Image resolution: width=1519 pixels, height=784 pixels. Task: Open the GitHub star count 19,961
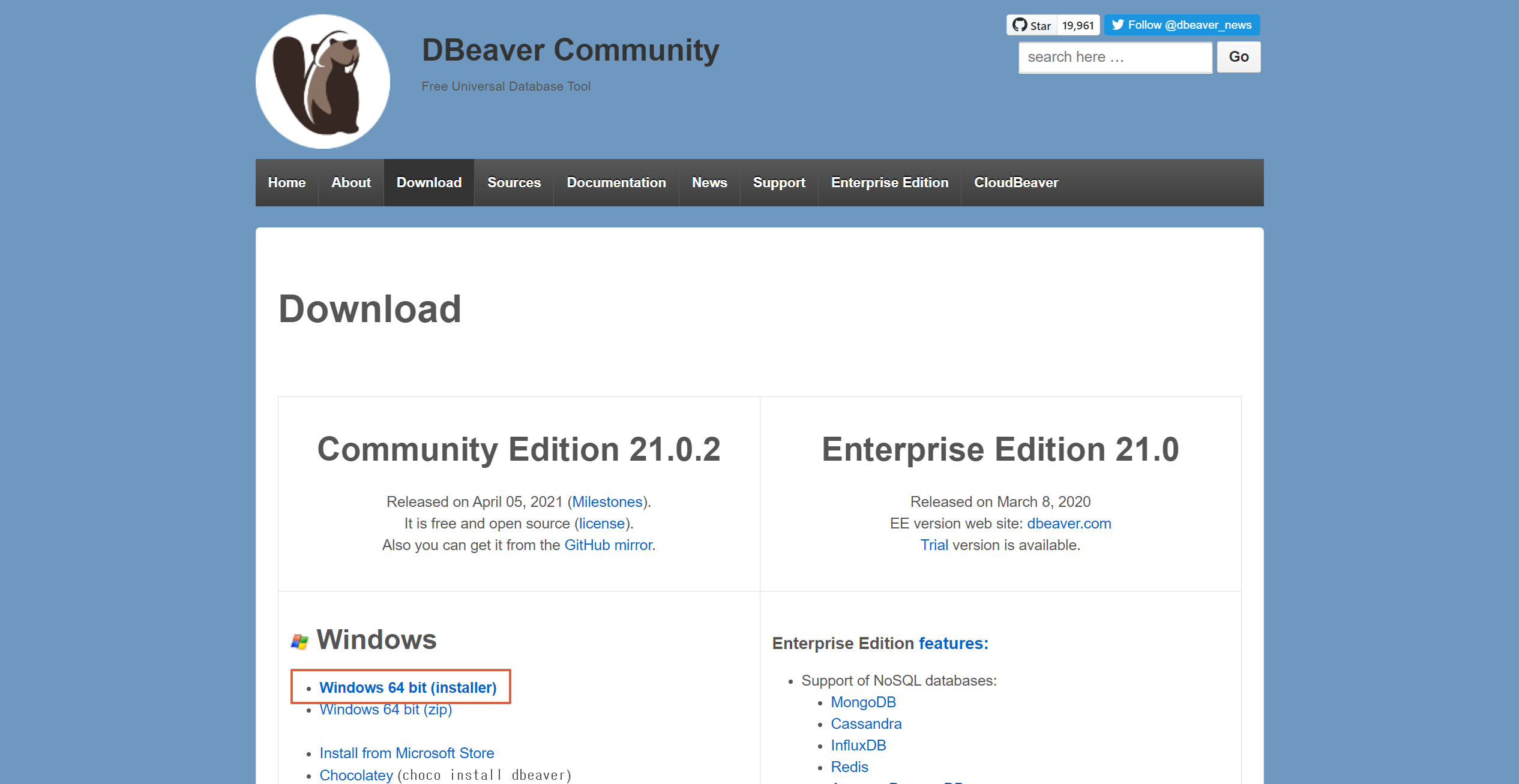1078,25
